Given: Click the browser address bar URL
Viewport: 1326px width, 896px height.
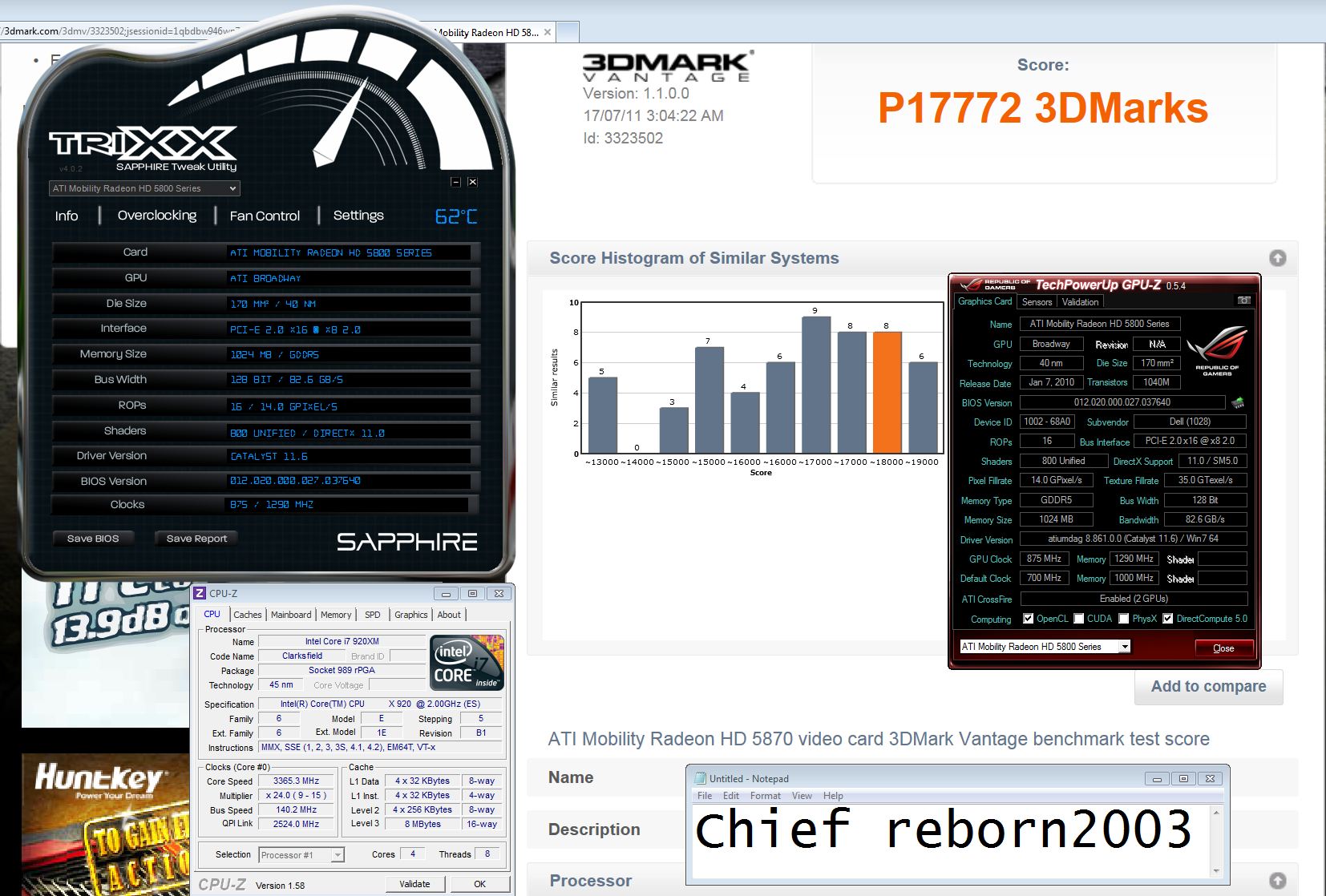Looking at the screenshot, I should click(x=120, y=31).
